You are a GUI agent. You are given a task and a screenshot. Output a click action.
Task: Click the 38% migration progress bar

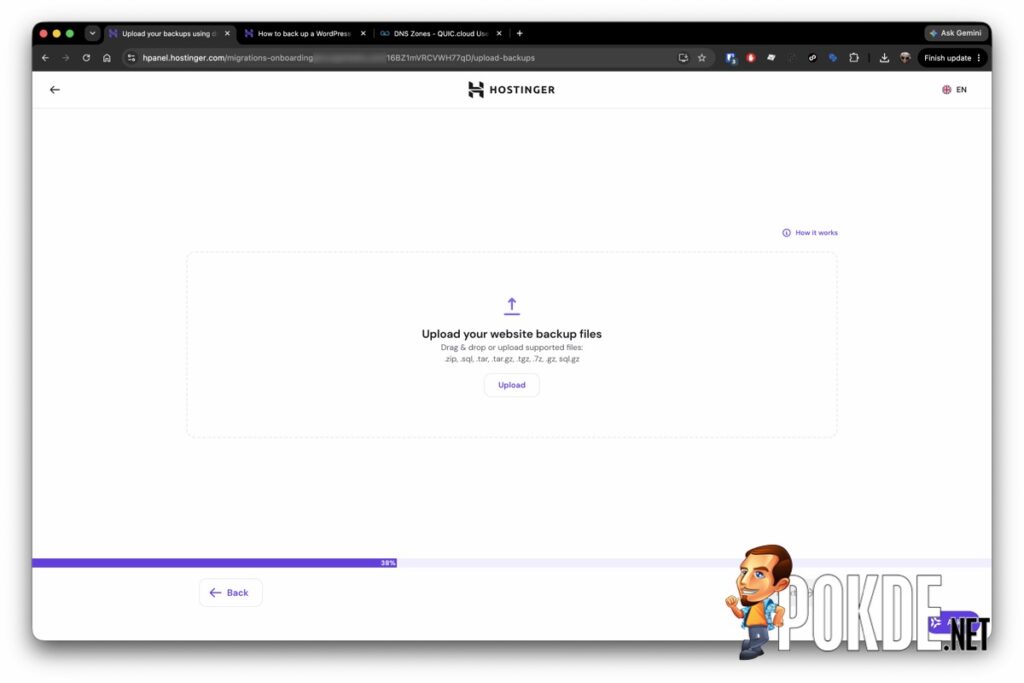point(511,563)
